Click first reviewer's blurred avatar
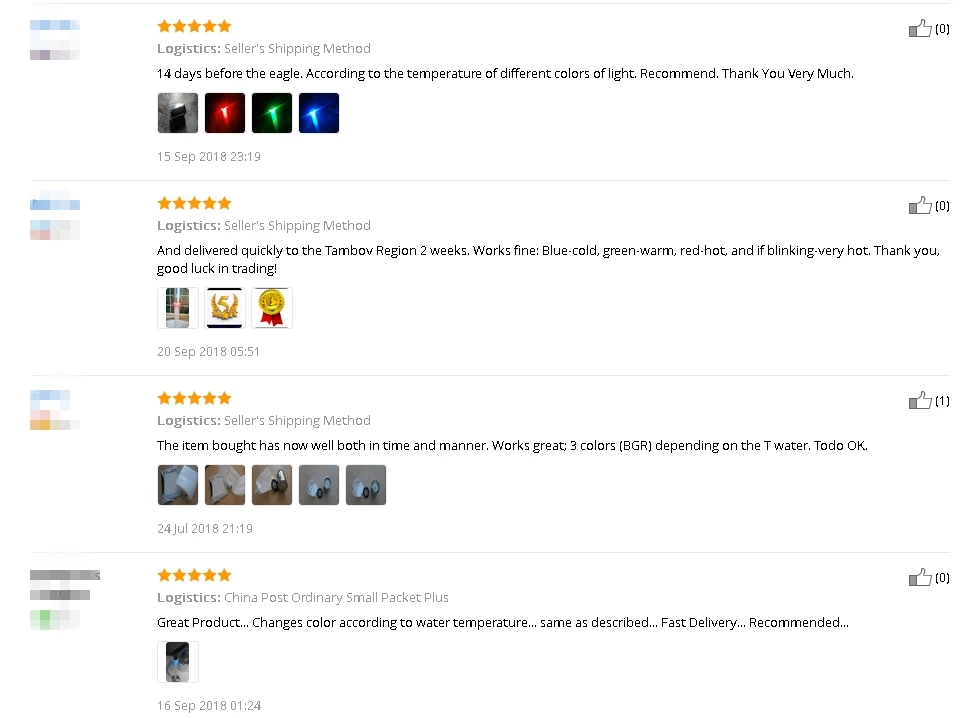Screen dimensions: 968x718 click(x=55, y=40)
